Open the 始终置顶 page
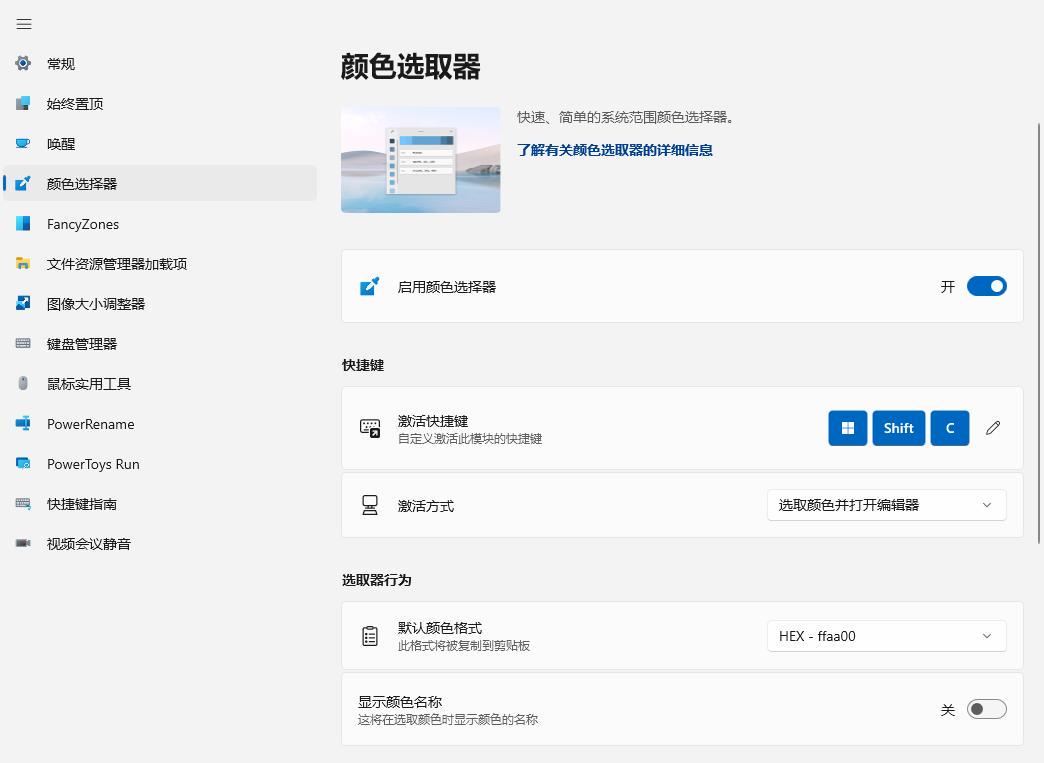 click(160, 103)
